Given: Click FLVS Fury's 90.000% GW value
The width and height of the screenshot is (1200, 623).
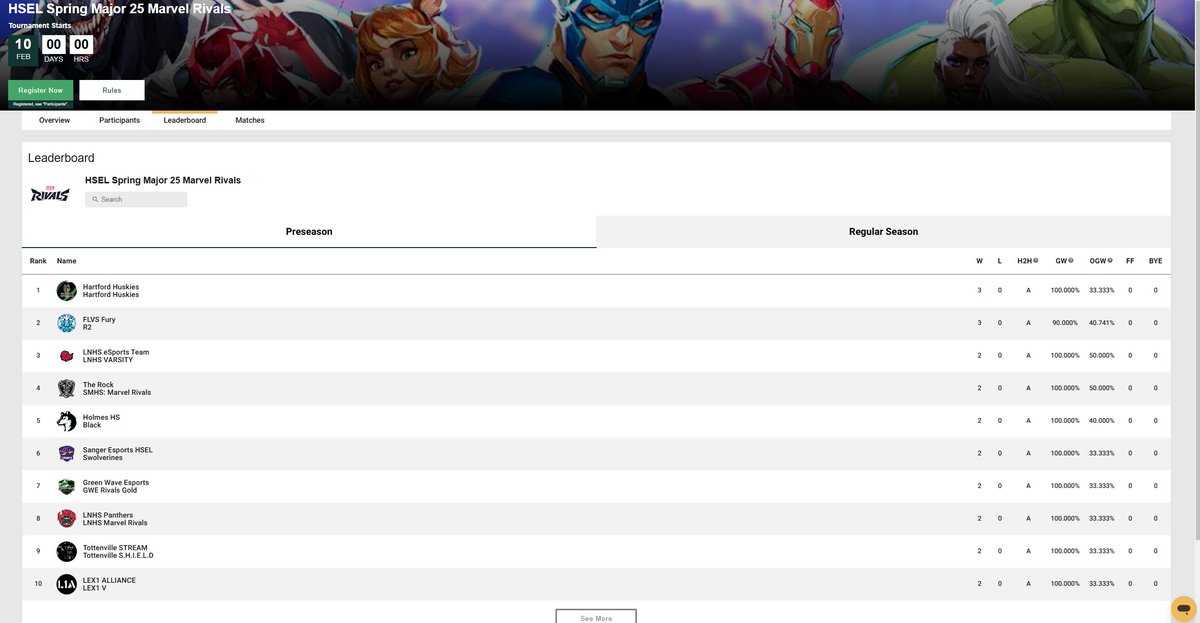Looking at the screenshot, I should [1064, 323].
